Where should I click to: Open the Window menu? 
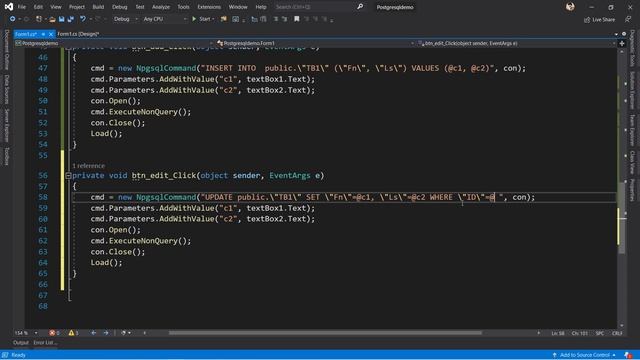238,7
